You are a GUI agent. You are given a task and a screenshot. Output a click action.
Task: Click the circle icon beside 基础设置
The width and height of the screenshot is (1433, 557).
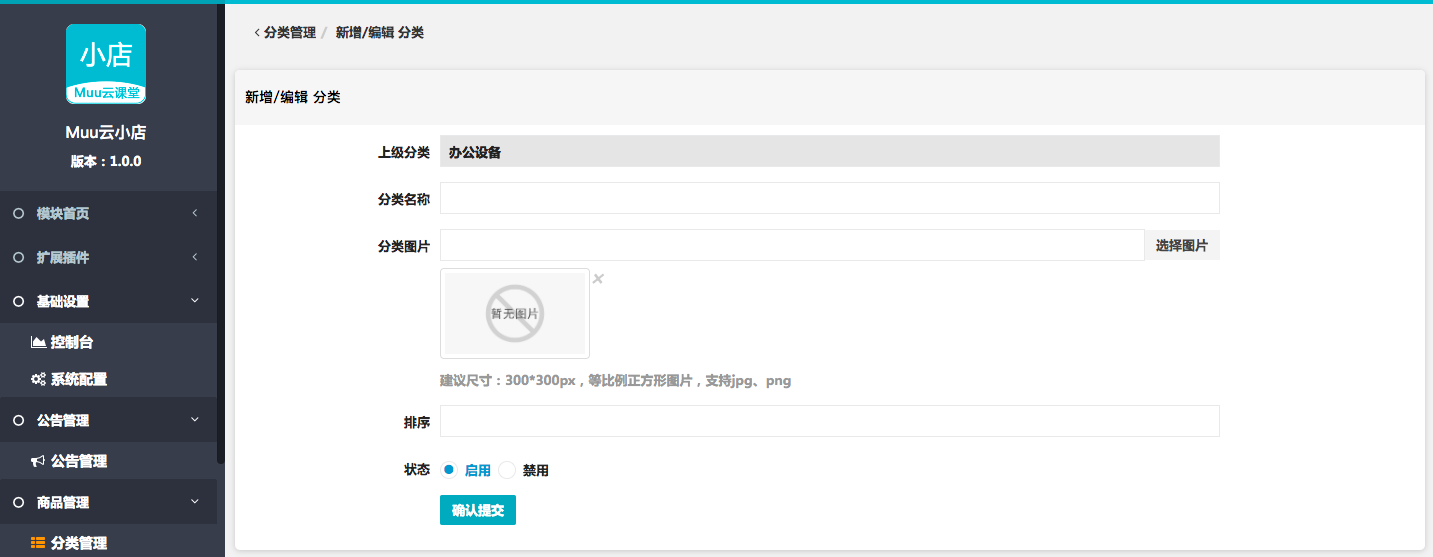point(18,302)
